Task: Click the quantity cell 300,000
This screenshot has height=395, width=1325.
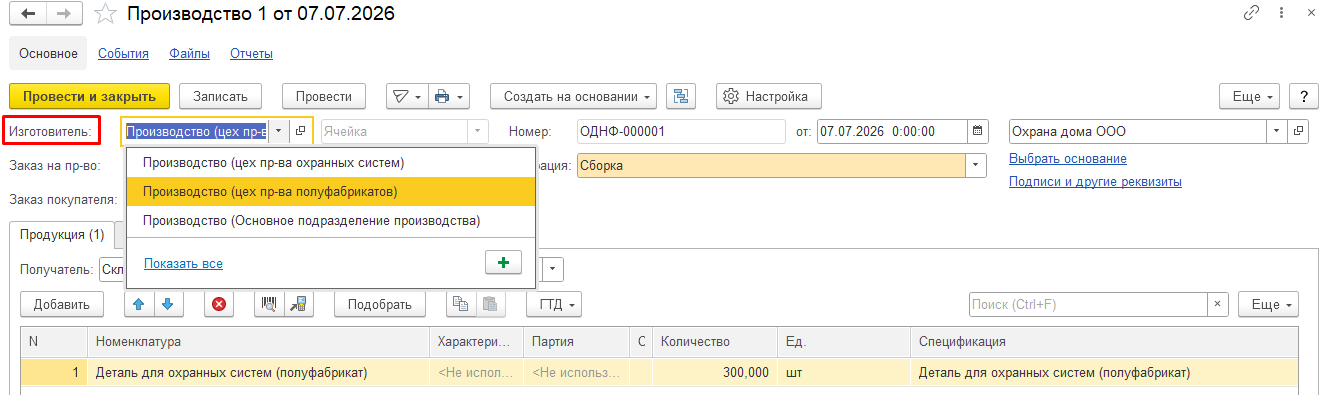Action: click(x=714, y=372)
